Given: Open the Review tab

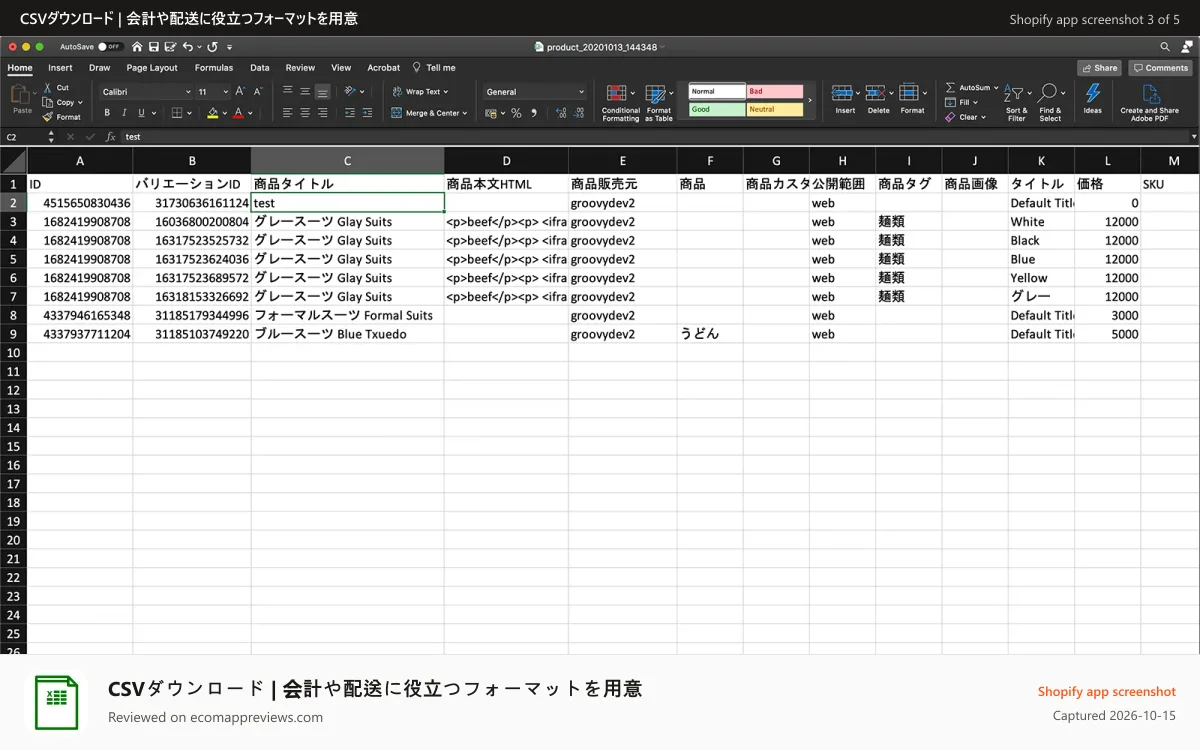Looking at the screenshot, I should (x=300, y=68).
